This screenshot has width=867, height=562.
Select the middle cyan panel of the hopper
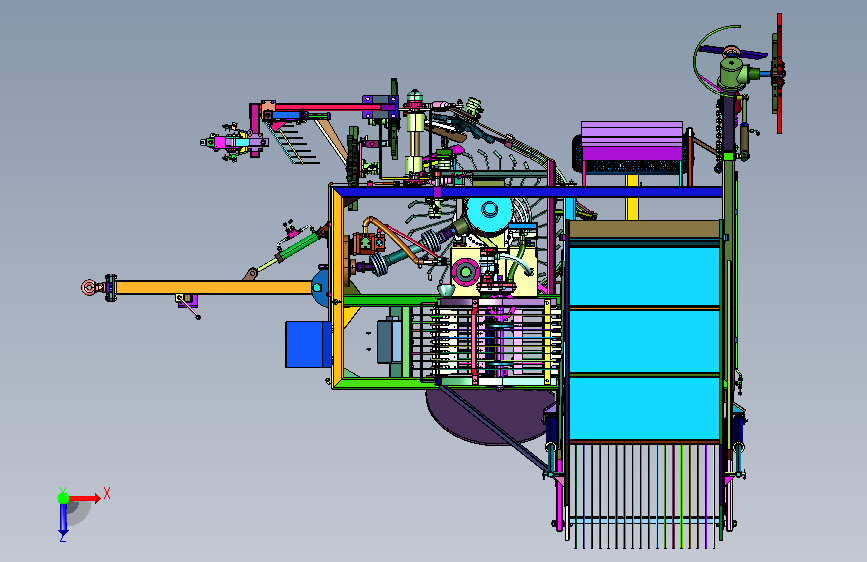[x=644, y=341]
